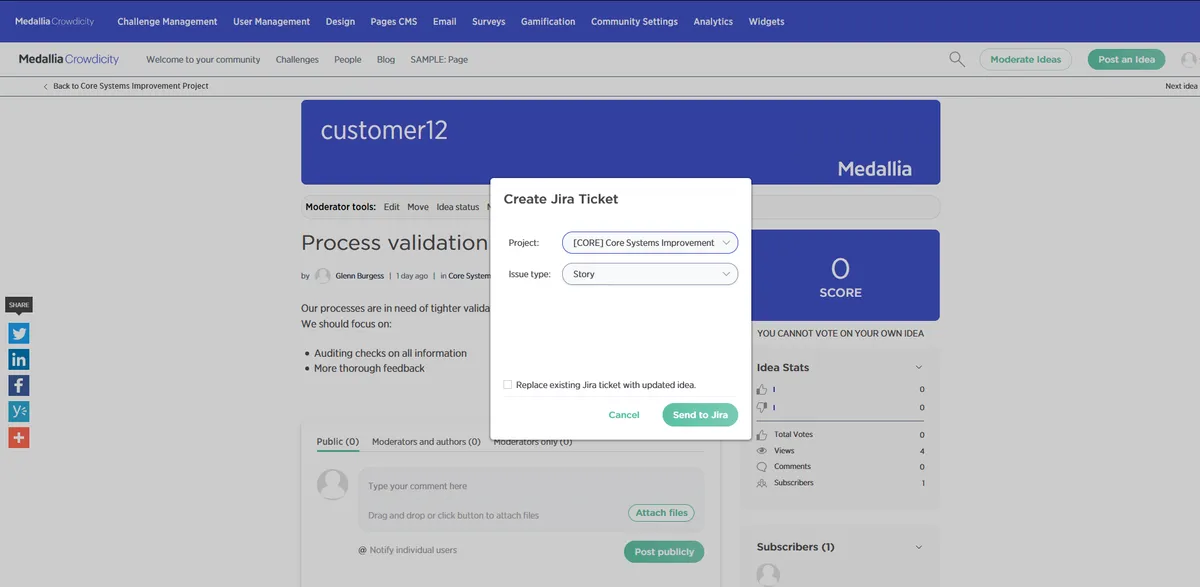Image resolution: width=1200 pixels, height=587 pixels.
Task: Click the commenter avatar beside comment box
Action: pos(332,485)
